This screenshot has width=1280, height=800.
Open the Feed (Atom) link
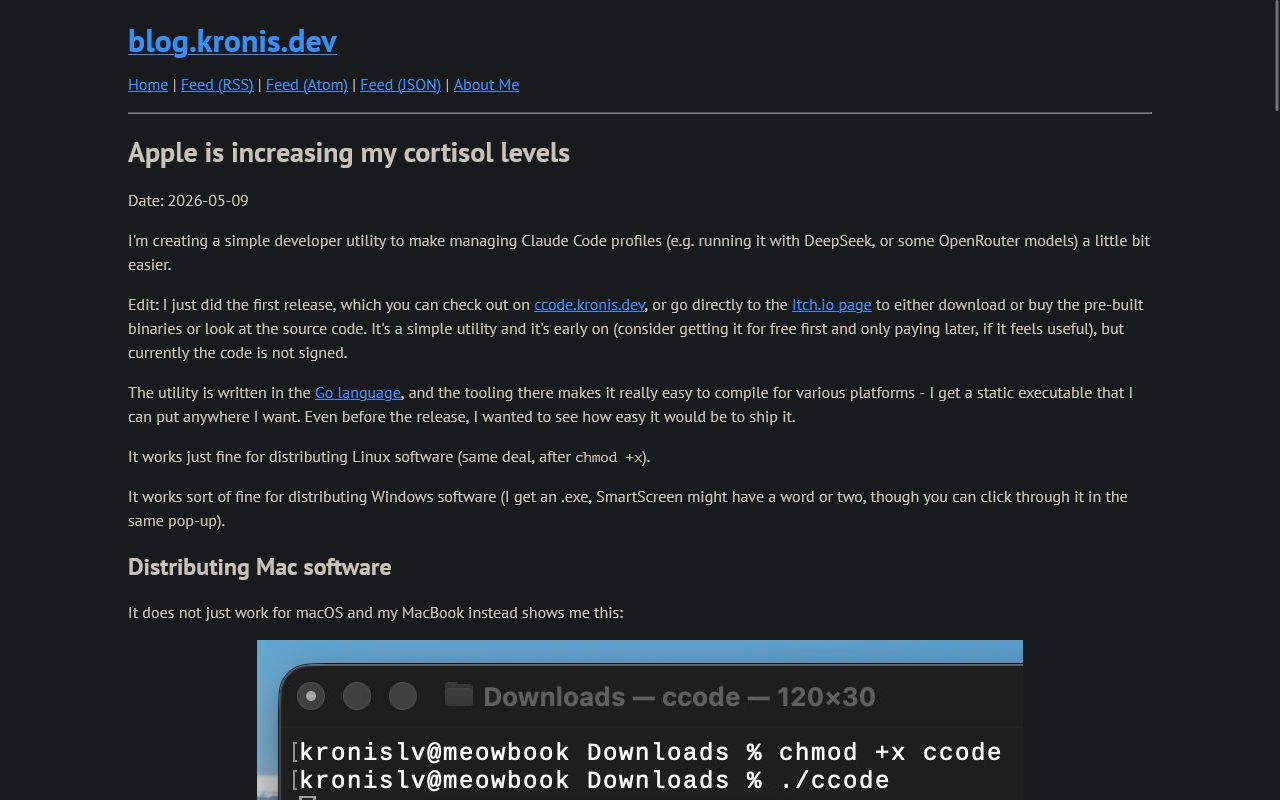[307, 85]
